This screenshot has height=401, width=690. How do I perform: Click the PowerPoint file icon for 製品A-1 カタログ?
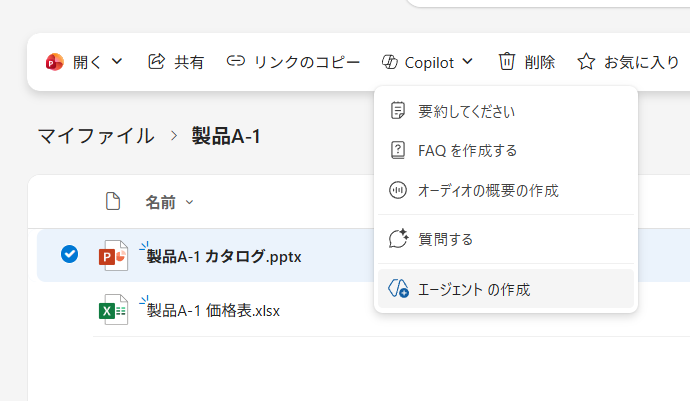tap(113, 255)
